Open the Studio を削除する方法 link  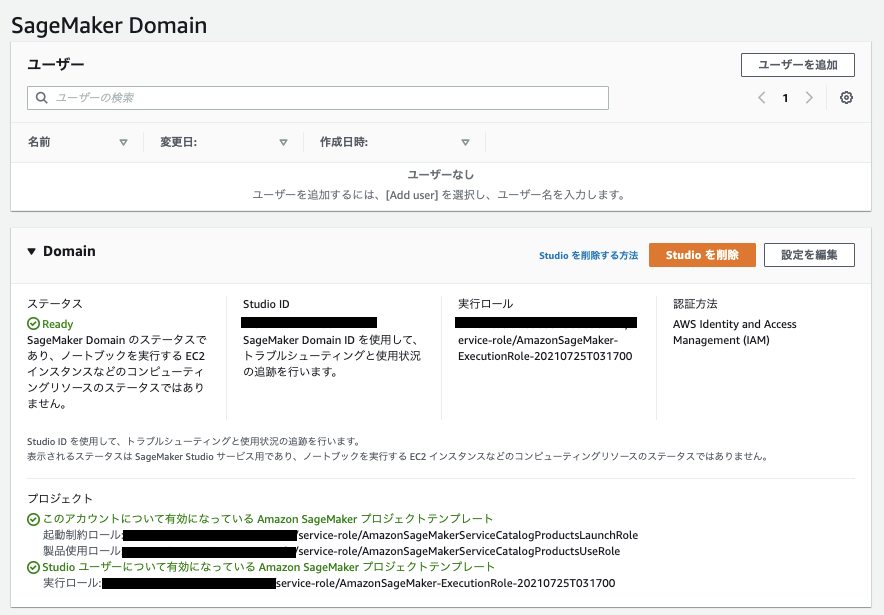click(589, 255)
